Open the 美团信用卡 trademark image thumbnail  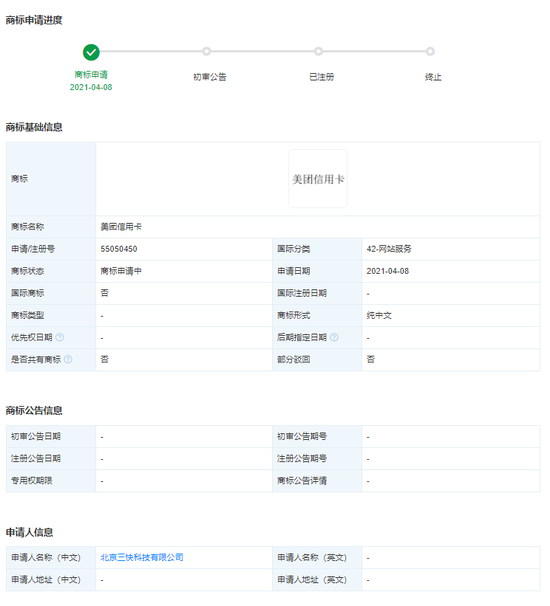[x=318, y=179]
